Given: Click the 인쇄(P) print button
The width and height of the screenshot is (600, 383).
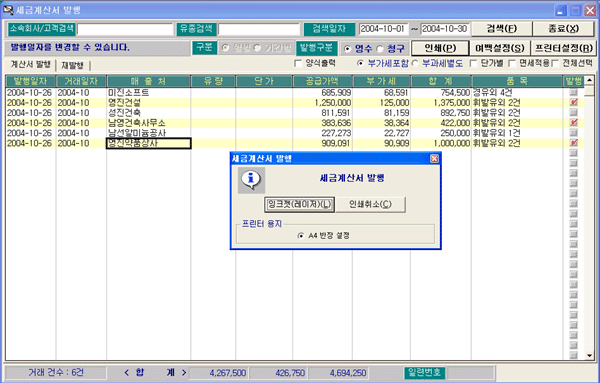Looking at the screenshot, I should coord(440,48).
